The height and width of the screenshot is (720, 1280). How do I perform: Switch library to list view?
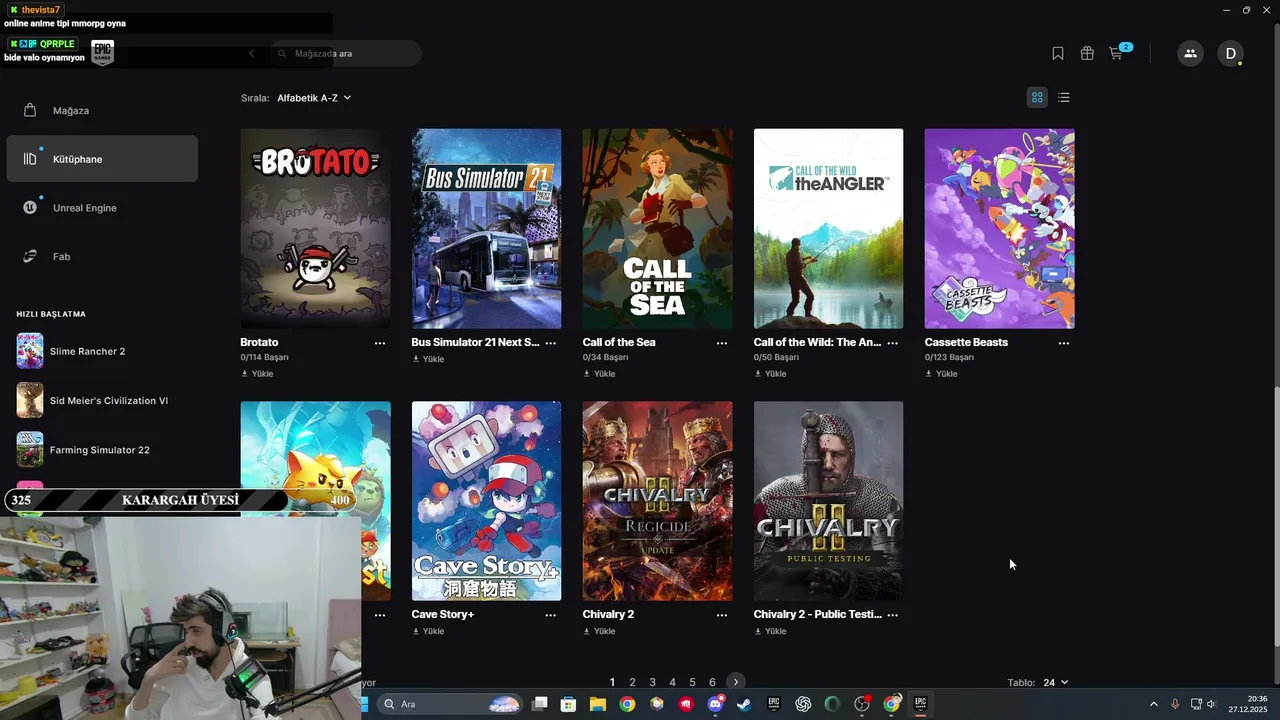tap(1064, 97)
